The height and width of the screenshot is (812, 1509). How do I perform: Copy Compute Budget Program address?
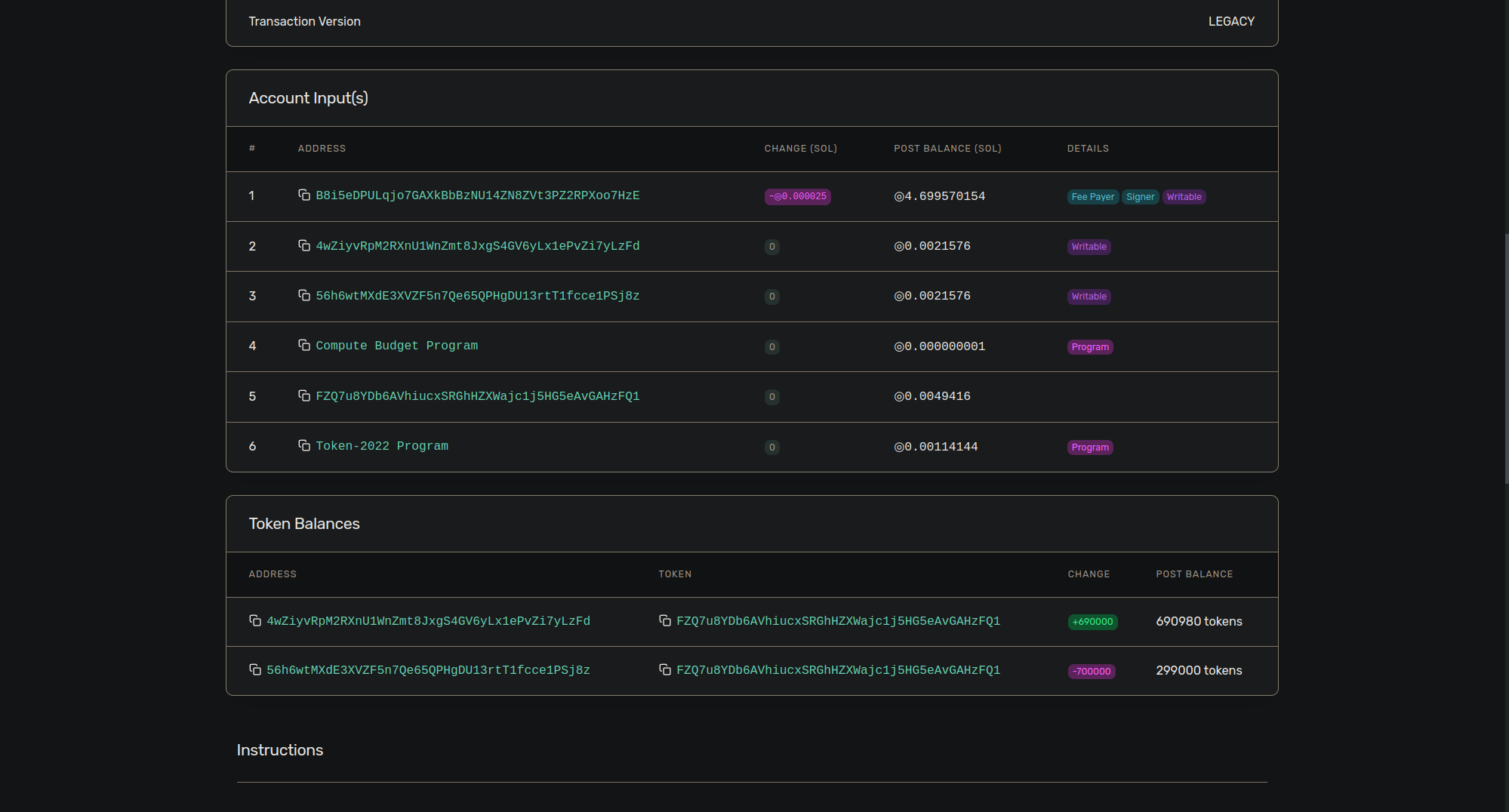[x=304, y=346]
